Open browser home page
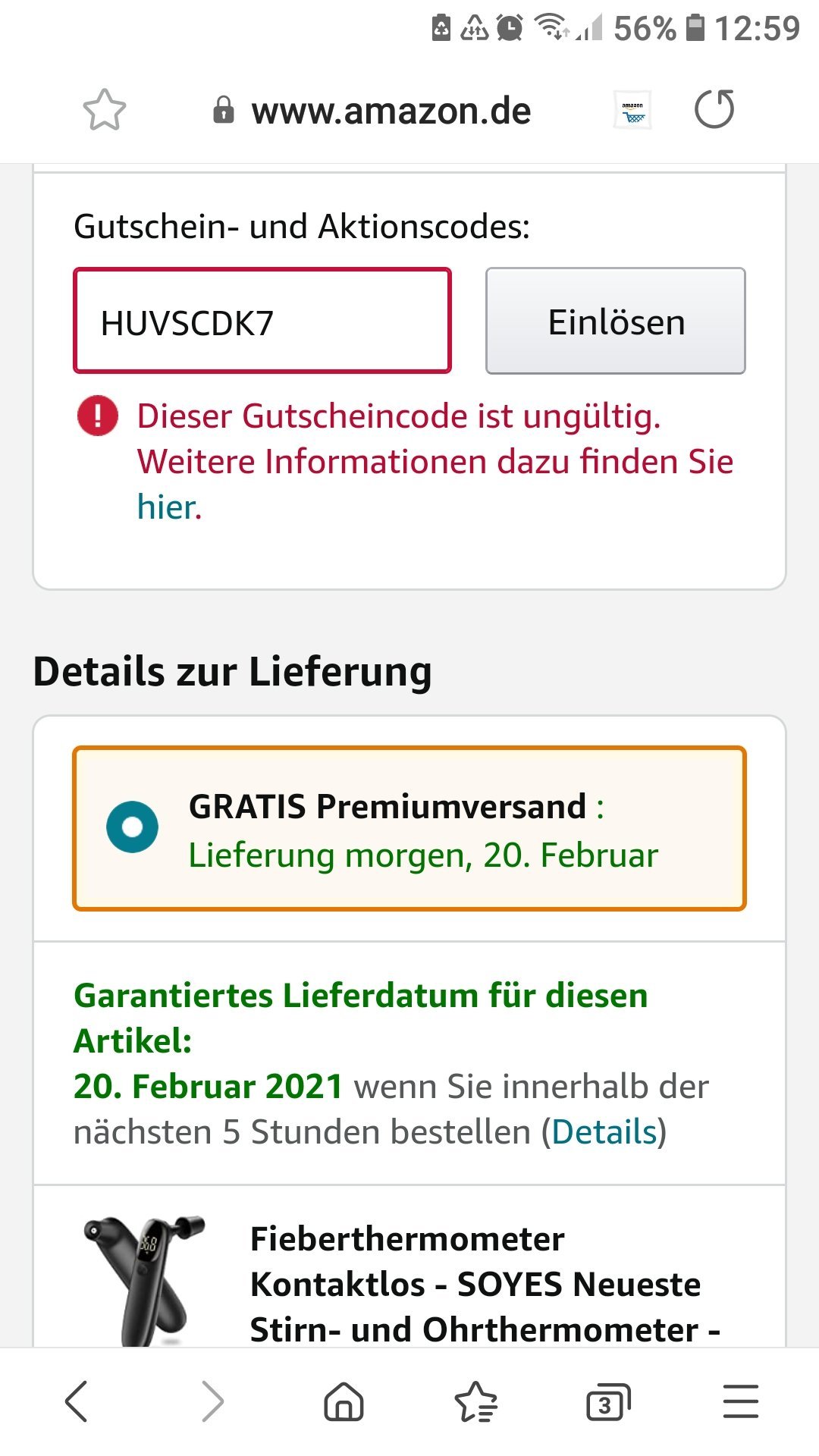The image size is (819, 1456). (x=344, y=1401)
